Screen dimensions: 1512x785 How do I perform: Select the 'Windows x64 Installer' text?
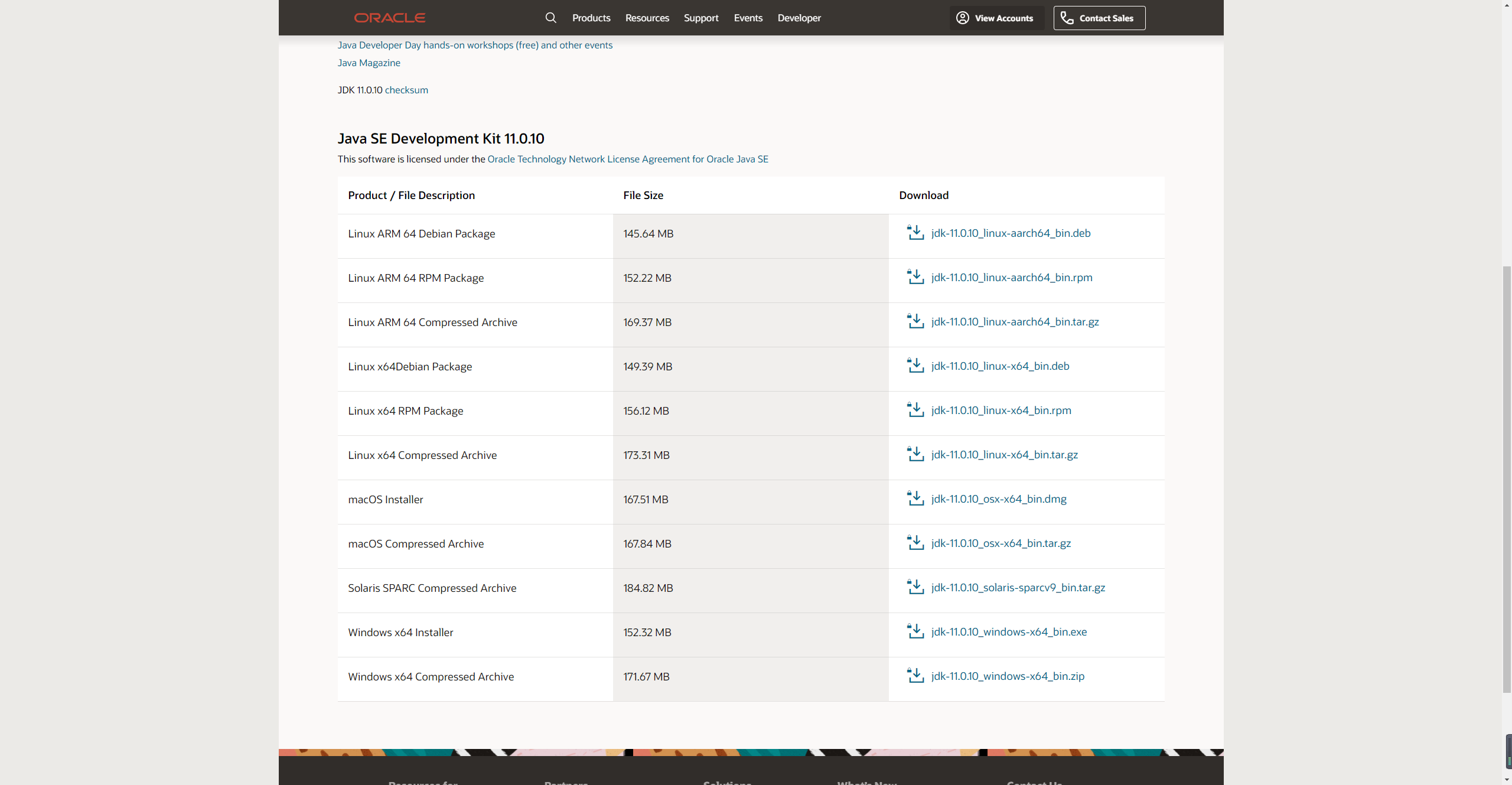tap(400, 632)
